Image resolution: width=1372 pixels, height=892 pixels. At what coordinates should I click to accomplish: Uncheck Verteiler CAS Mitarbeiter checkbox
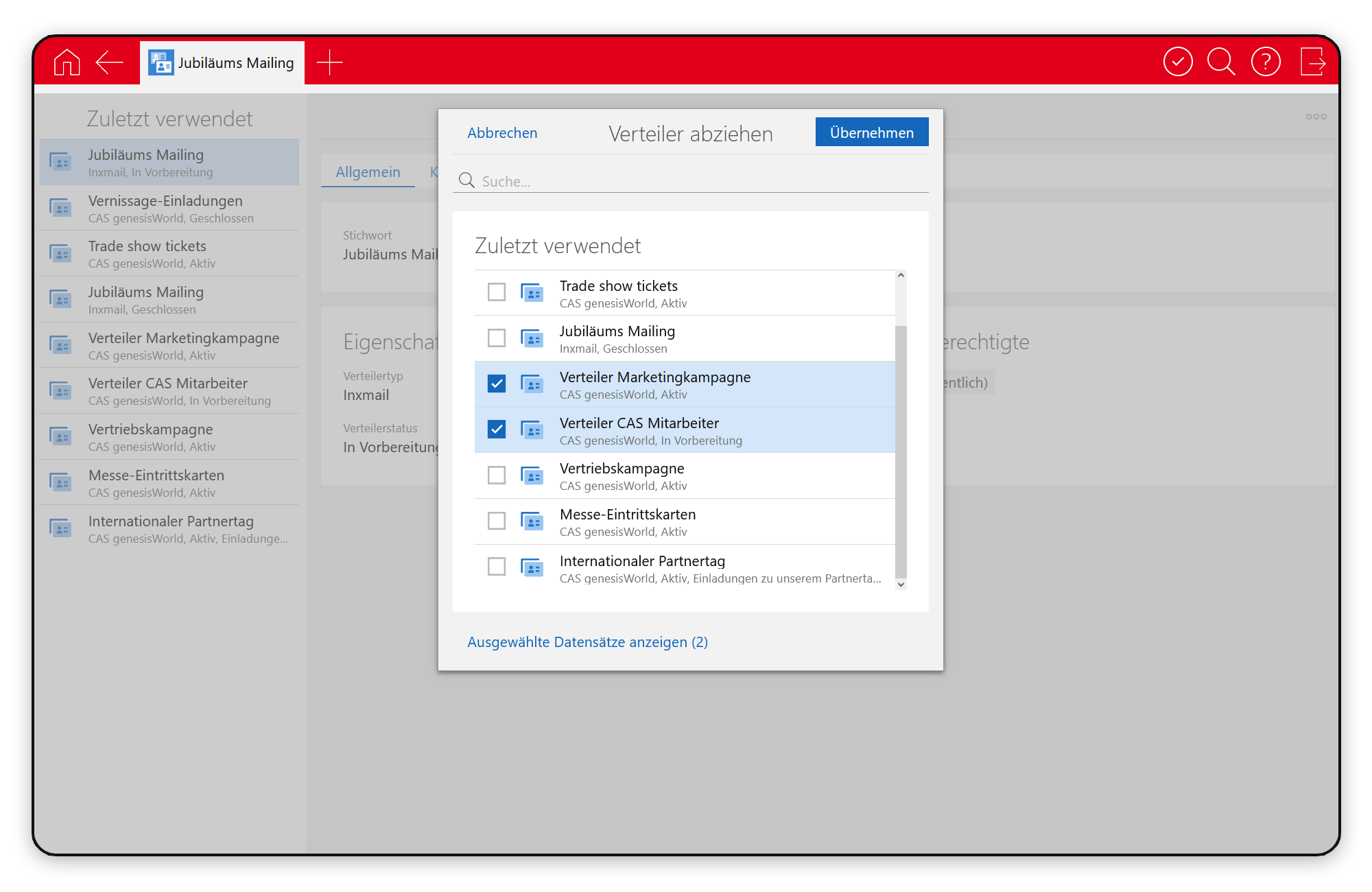[497, 430]
